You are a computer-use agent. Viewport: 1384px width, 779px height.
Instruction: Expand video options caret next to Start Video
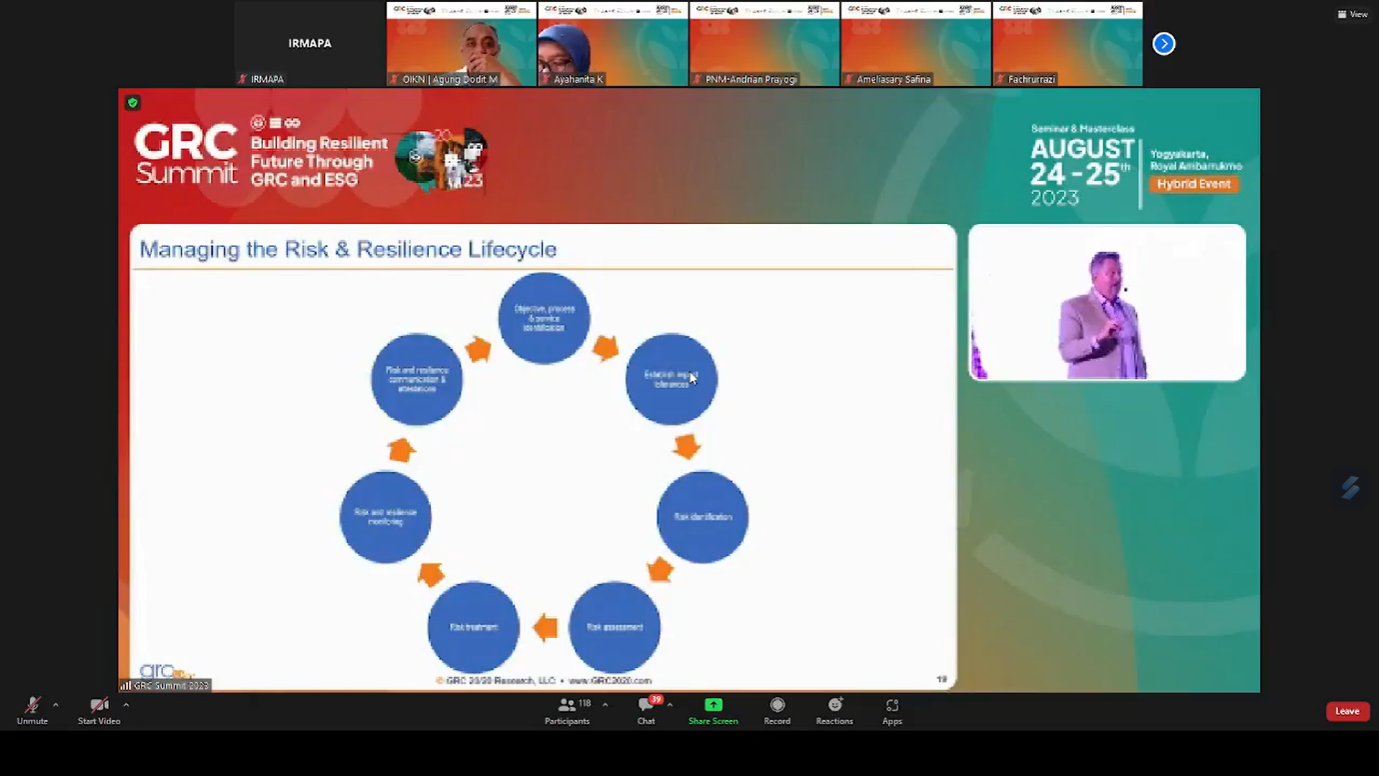[126, 705]
